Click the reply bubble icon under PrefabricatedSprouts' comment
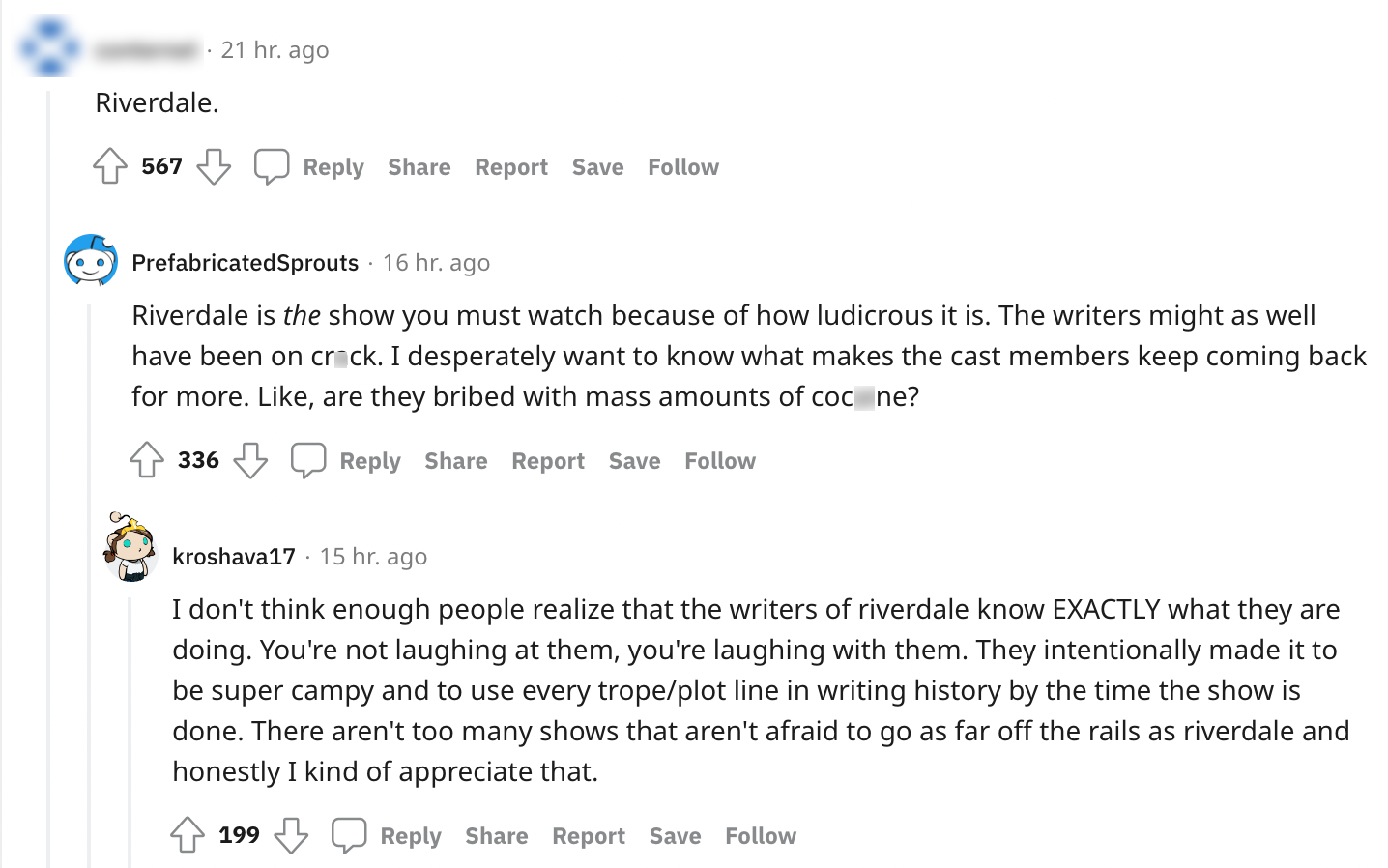This screenshot has width=1388, height=868. click(308, 460)
